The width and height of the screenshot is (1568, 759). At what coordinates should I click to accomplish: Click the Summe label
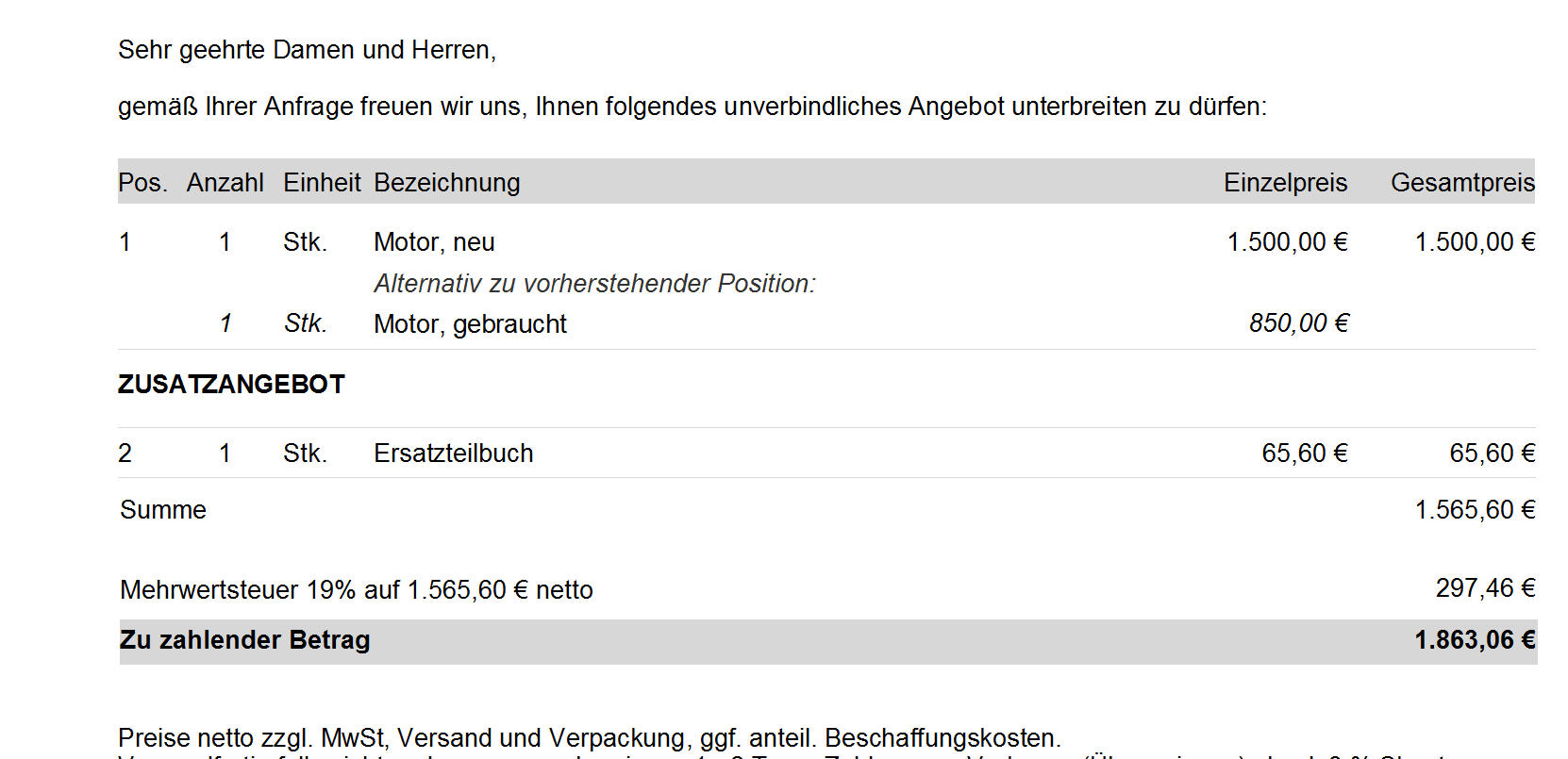pos(163,510)
